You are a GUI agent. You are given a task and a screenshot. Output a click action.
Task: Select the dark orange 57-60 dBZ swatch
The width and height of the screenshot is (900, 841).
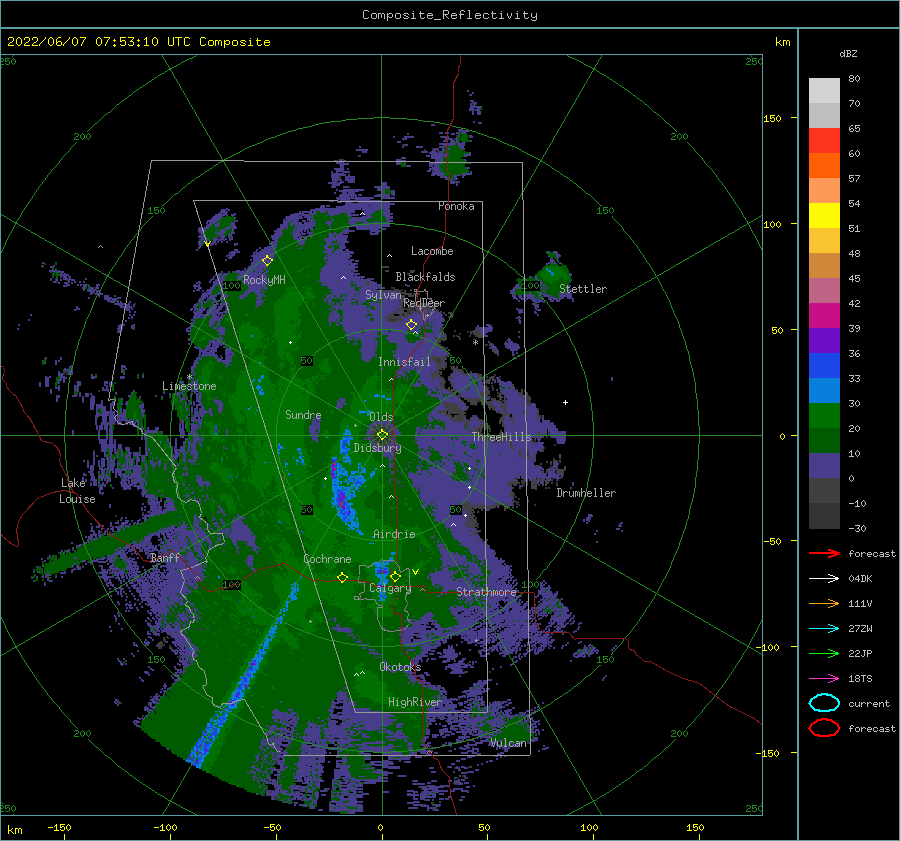click(x=824, y=165)
